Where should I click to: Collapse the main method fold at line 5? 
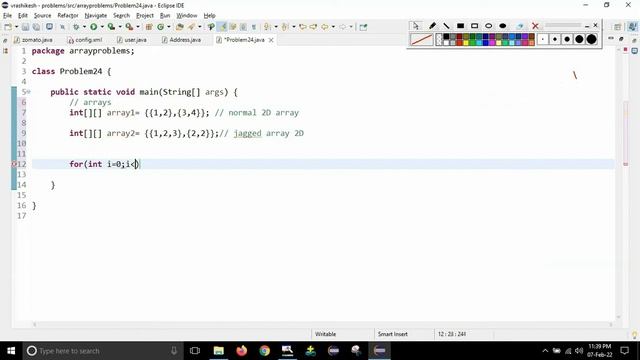pyautogui.click(x=29, y=92)
